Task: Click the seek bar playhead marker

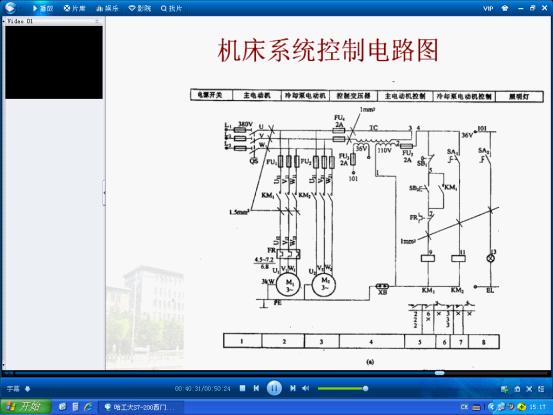Action: [439, 373]
